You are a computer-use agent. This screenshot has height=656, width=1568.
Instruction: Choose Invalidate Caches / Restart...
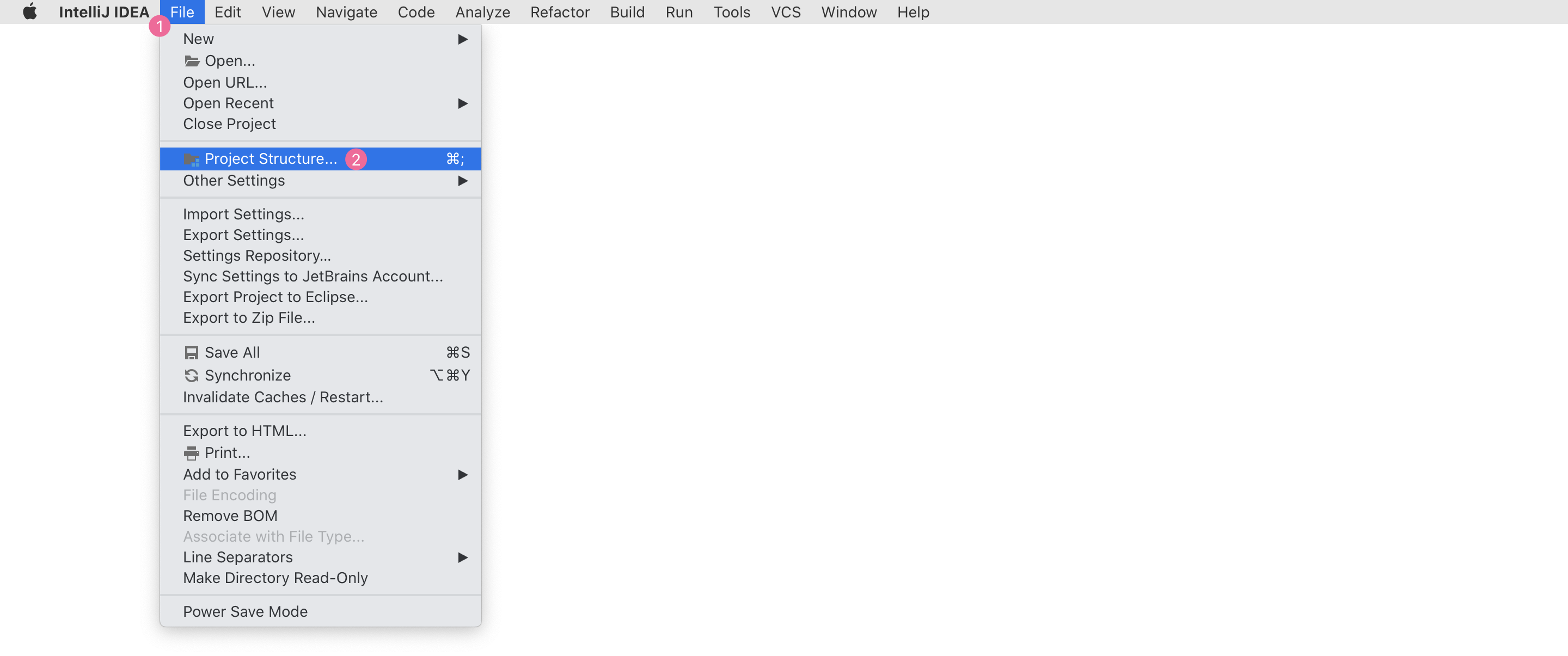283,397
